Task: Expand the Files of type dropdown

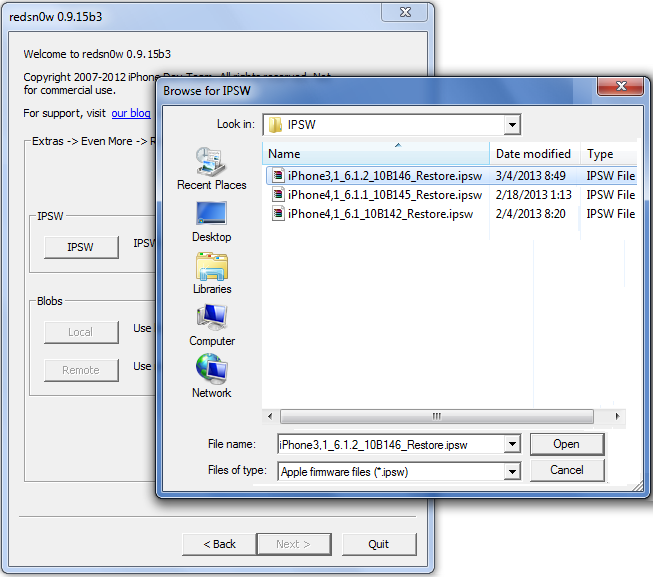Action: 512,470
